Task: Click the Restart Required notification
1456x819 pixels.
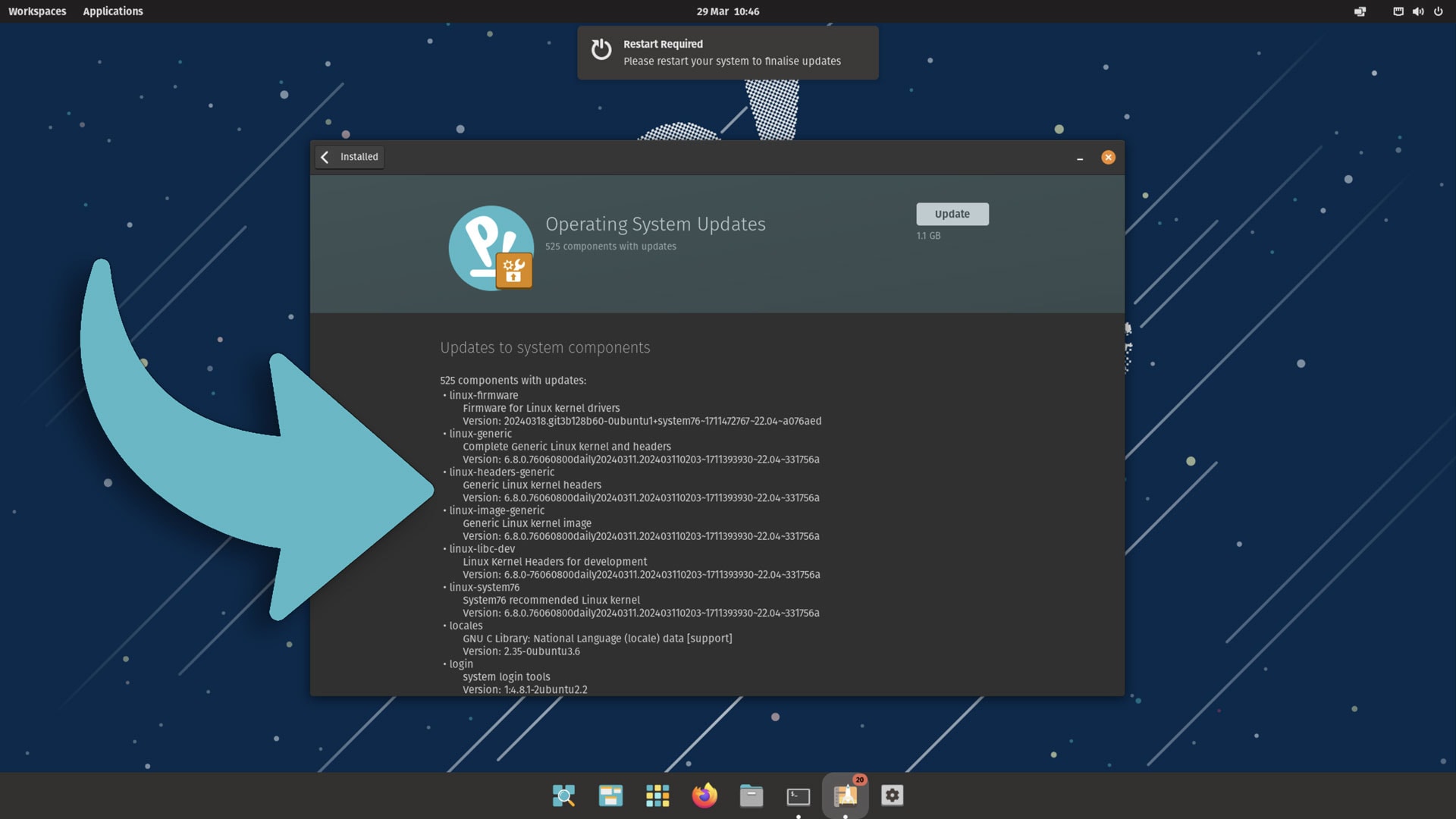Action: click(x=728, y=52)
